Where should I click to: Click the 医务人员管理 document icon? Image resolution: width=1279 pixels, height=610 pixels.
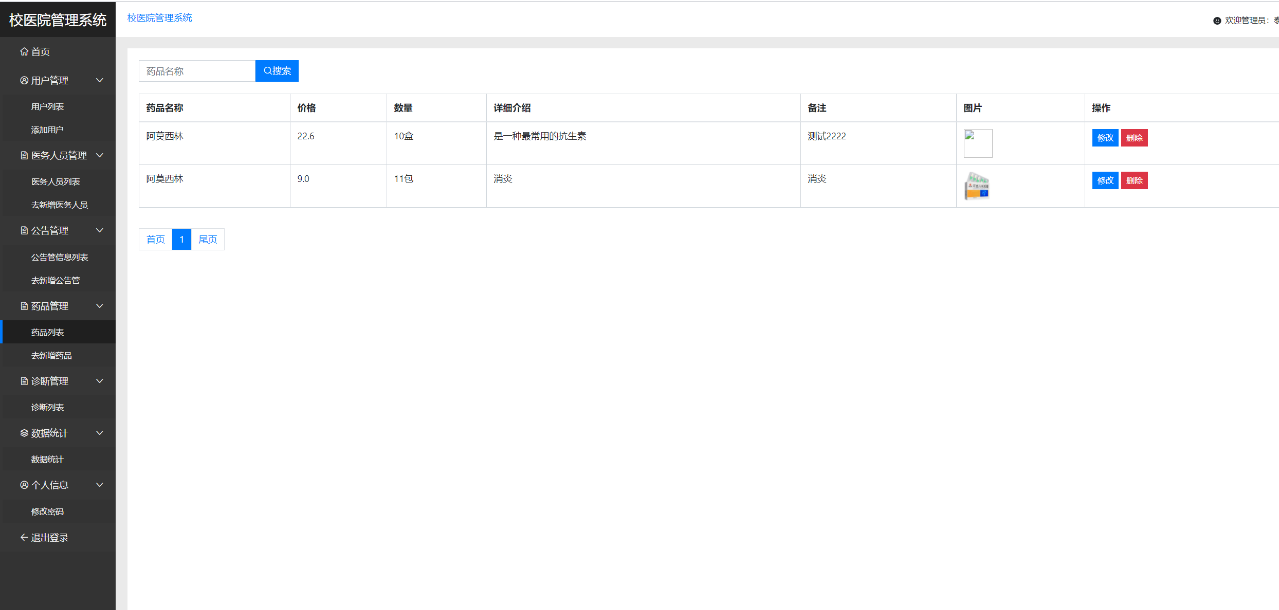tap(24, 156)
